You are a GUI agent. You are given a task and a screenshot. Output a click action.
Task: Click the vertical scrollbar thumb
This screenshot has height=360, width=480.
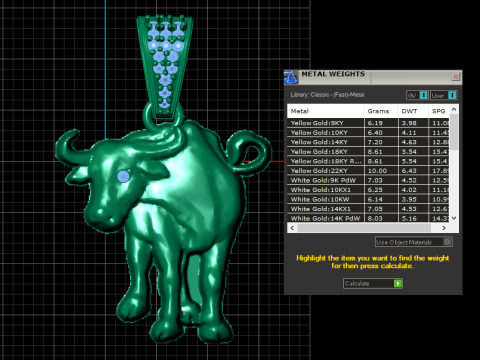tap(454, 132)
